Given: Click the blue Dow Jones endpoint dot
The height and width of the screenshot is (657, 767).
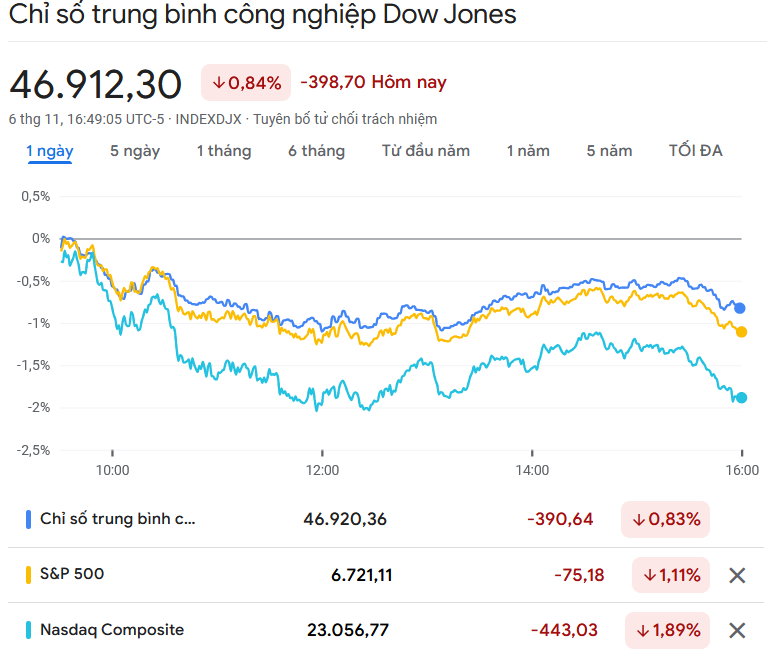Looking at the screenshot, I should click(740, 308).
